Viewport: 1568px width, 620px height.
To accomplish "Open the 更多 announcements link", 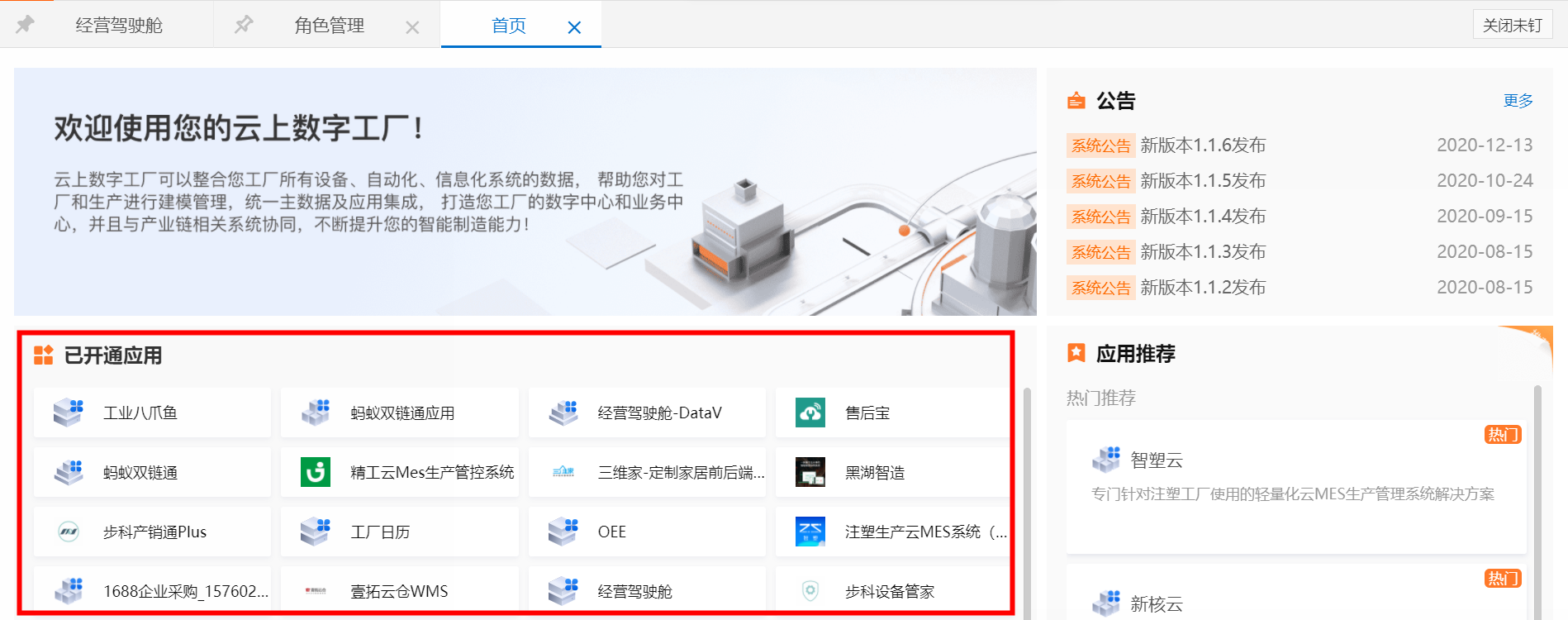I will pos(1518,101).
